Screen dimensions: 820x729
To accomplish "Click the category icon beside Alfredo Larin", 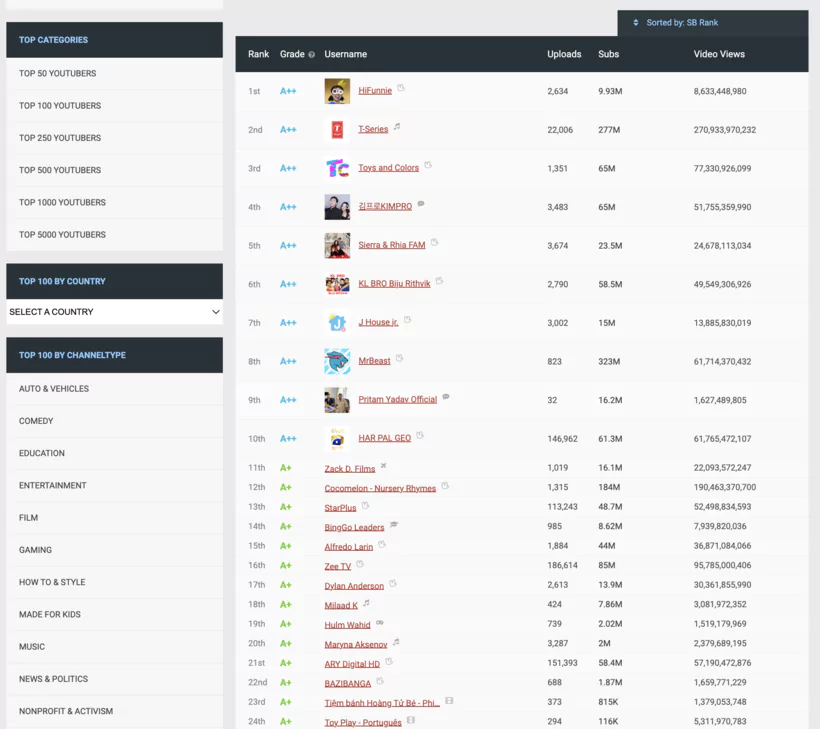I will pos(382,544).
